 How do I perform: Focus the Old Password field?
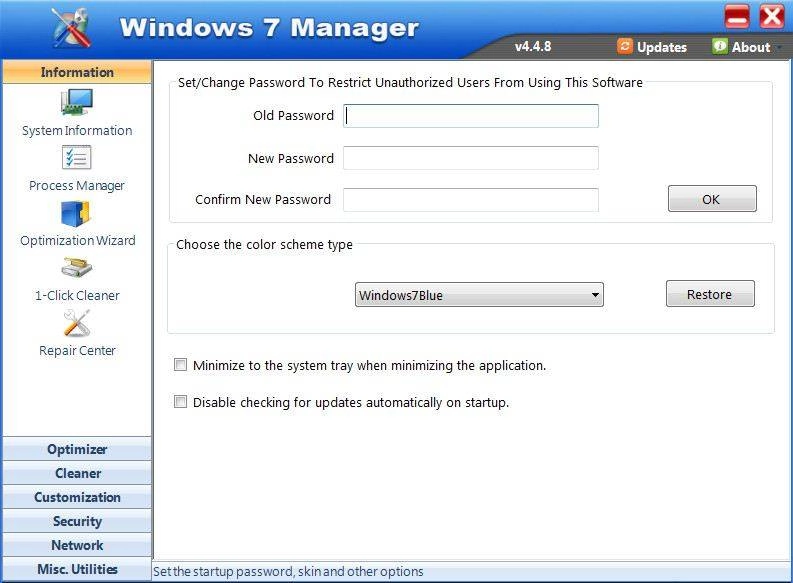click(471, 116)
